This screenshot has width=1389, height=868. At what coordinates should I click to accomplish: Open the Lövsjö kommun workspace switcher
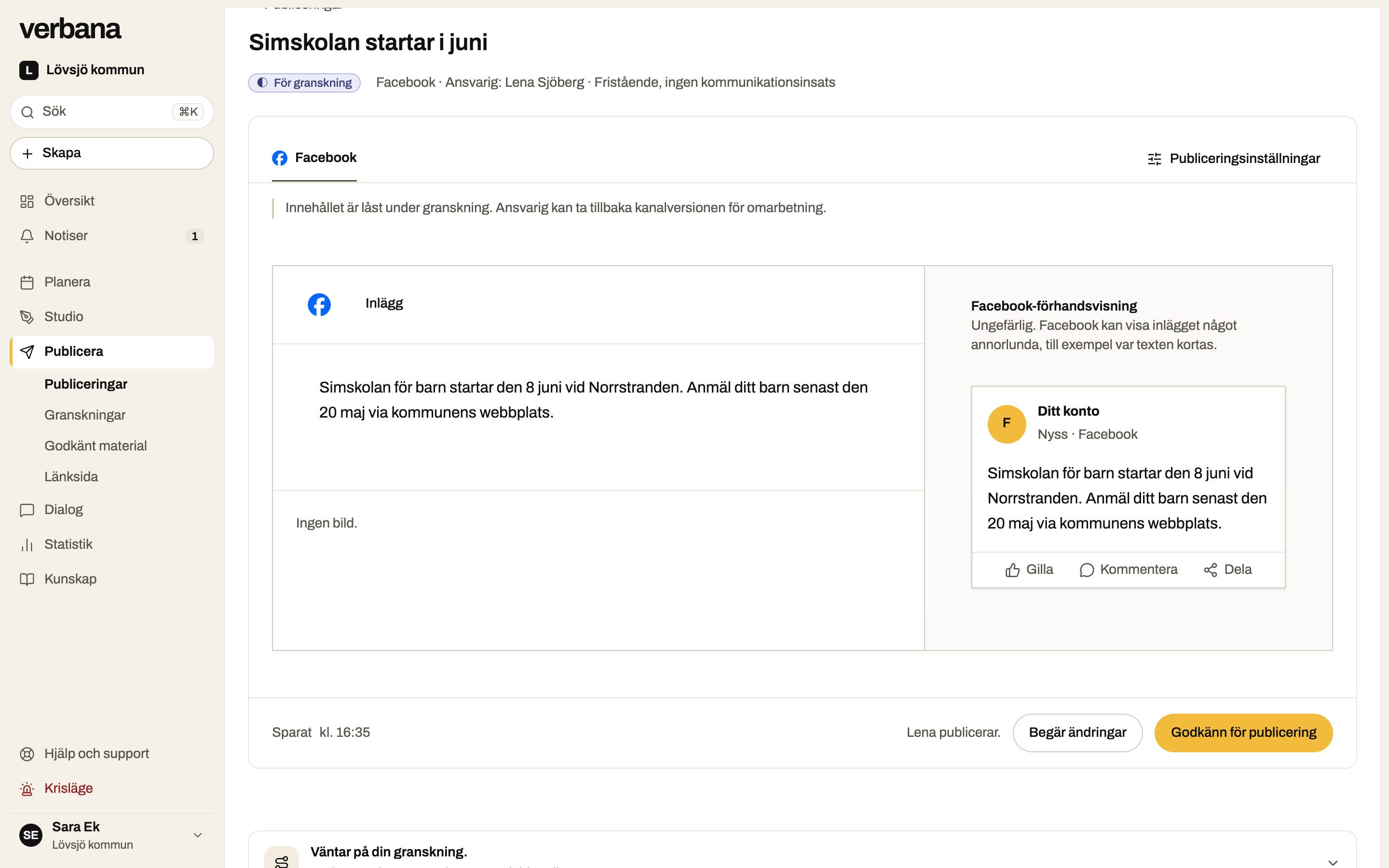[82, 70]
